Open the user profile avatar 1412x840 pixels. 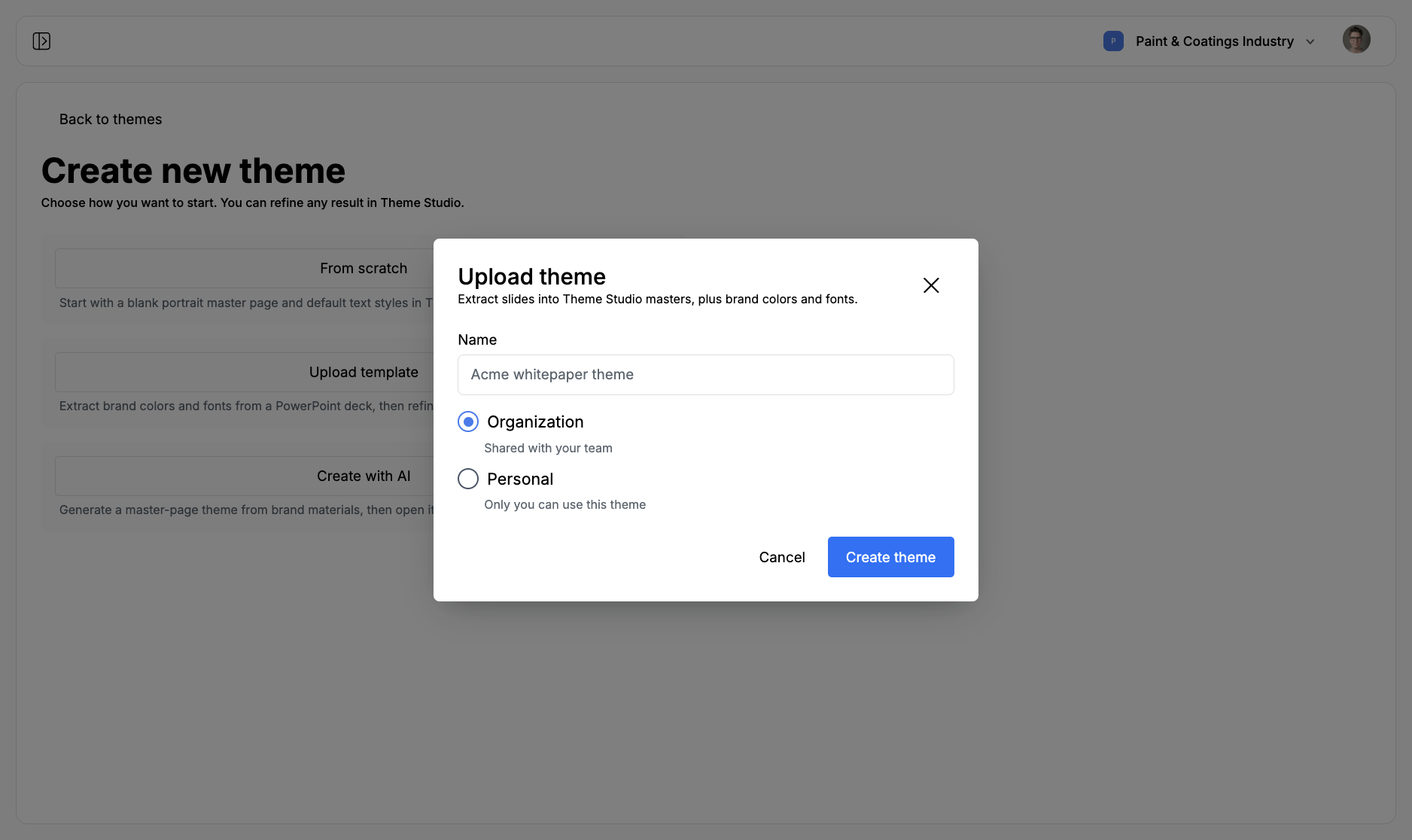pyautogui.click(x=1356, y=39)
